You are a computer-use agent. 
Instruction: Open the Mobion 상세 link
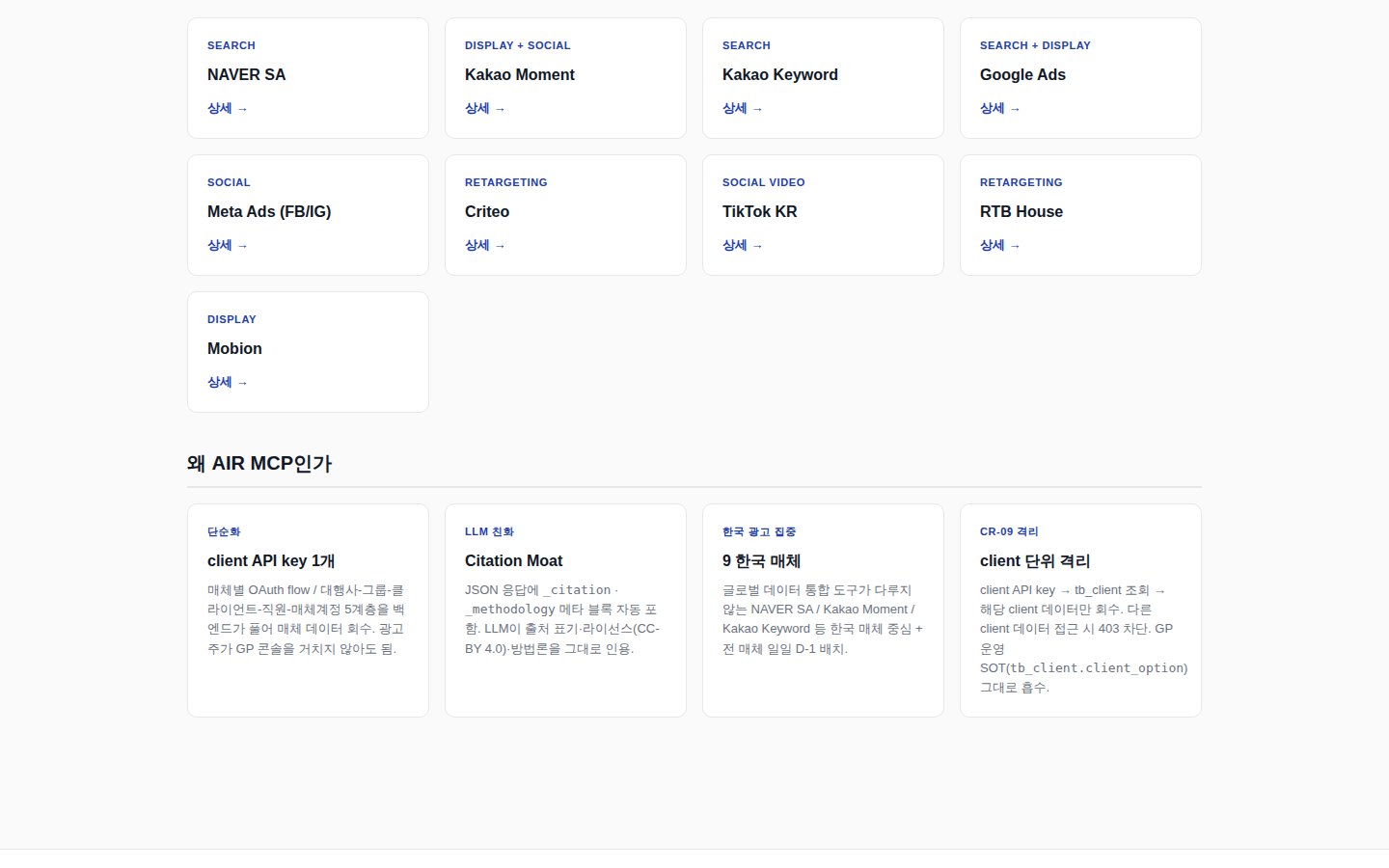(x=228, y=382)
